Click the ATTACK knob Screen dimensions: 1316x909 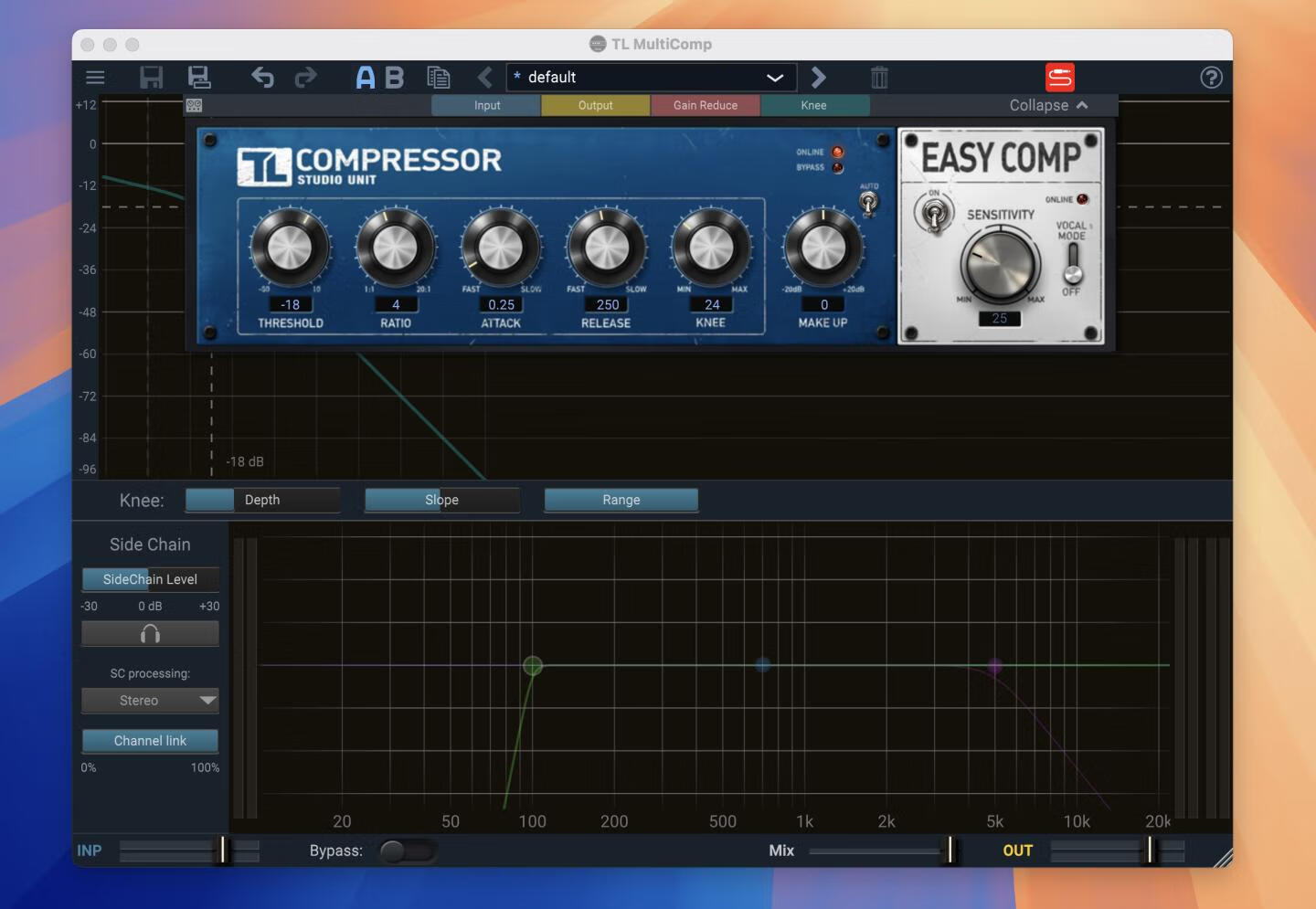500,247
